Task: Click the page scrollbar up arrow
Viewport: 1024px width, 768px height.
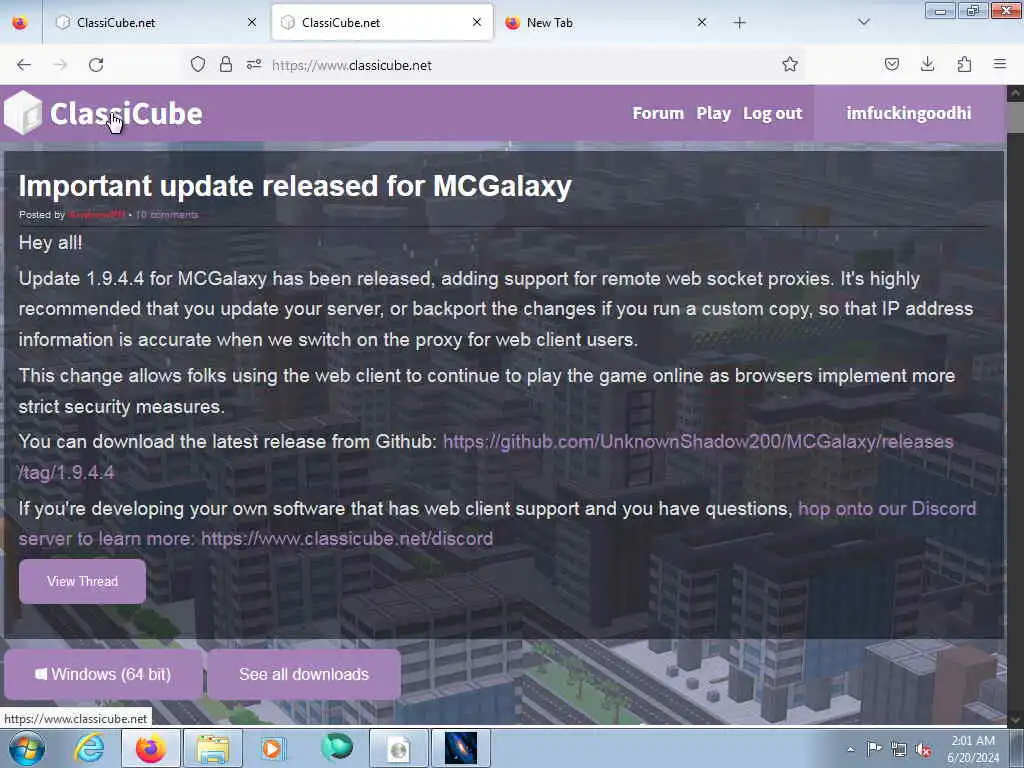Action: 1015,93
